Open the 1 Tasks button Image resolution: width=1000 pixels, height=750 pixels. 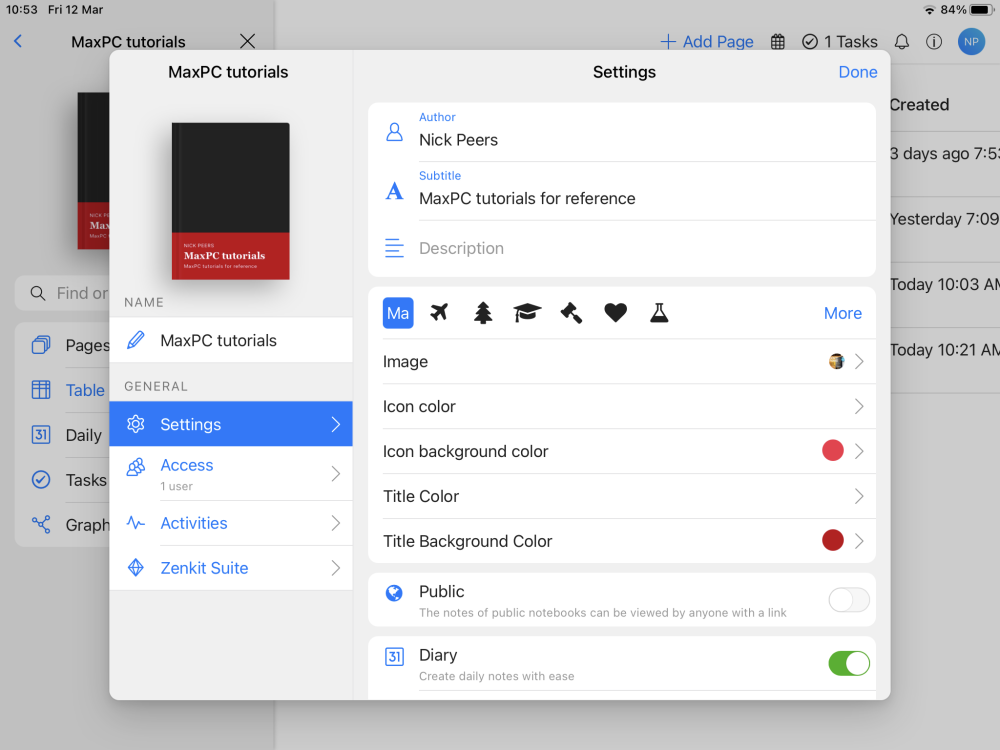pos(839,42)
